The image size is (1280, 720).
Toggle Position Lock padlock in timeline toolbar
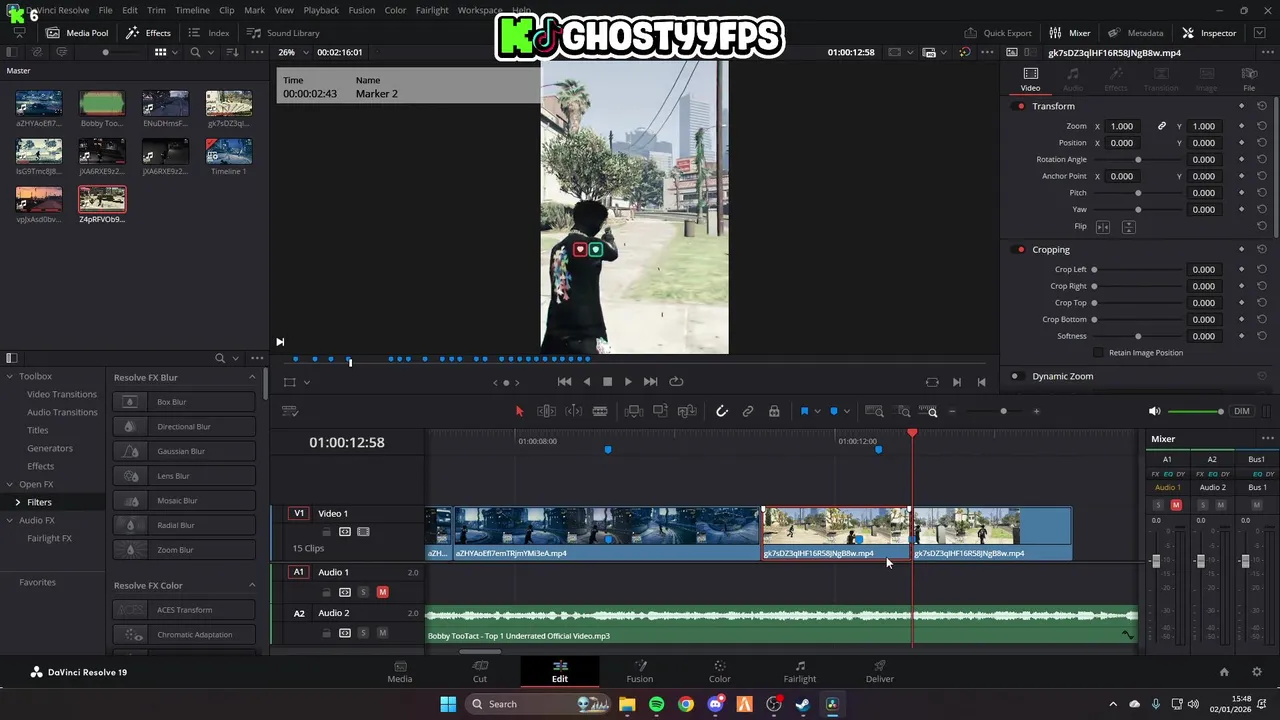tap(774, 411)
